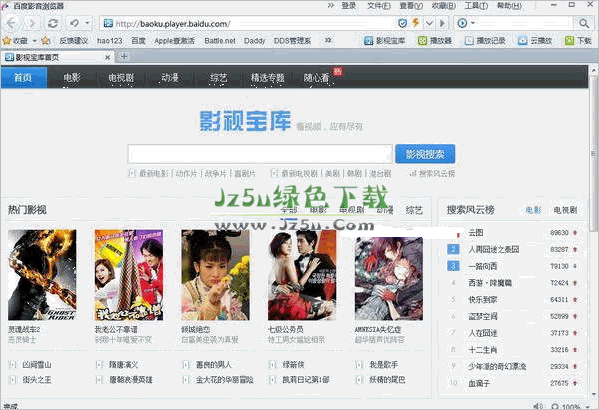Open the DDS管理系 bookmark
Viewport: 599px width, 410px height.
[292, 41]
